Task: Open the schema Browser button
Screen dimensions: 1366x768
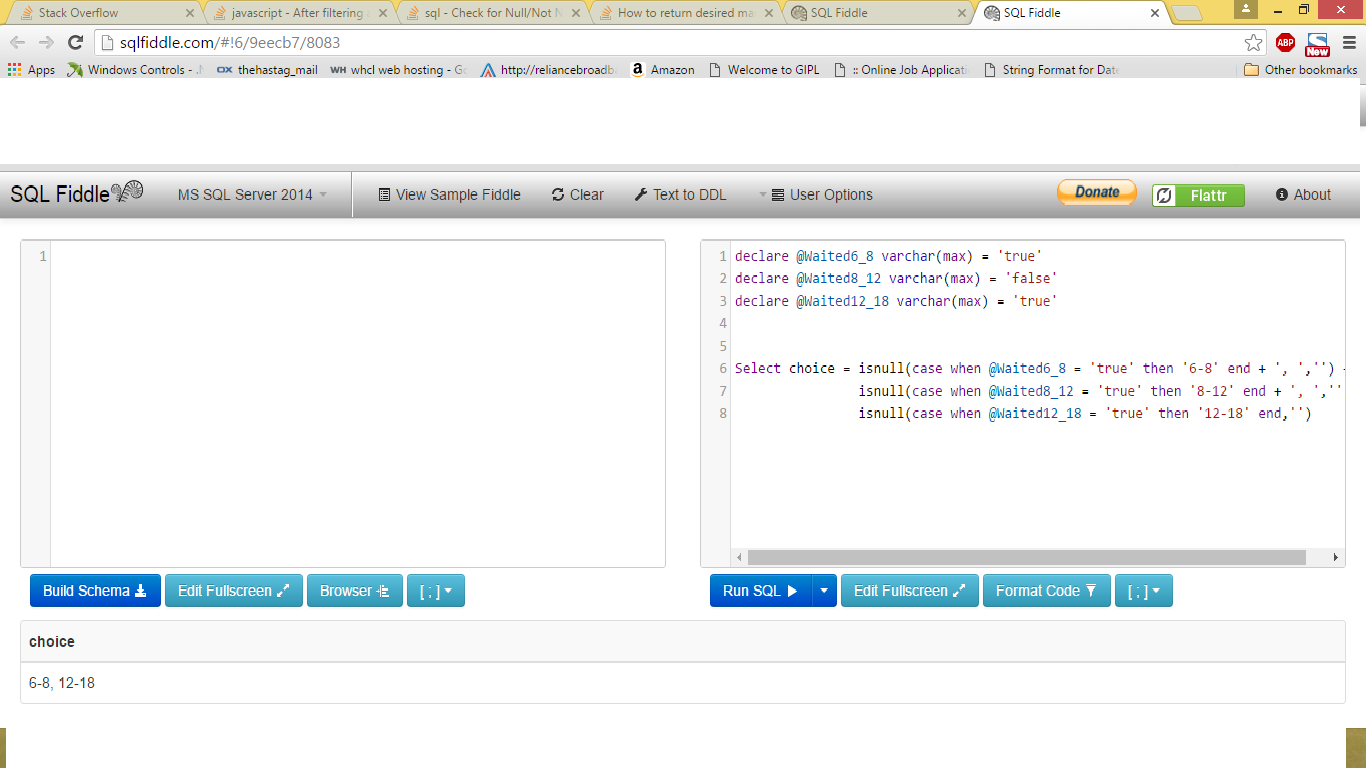Action: coord(355,591)
